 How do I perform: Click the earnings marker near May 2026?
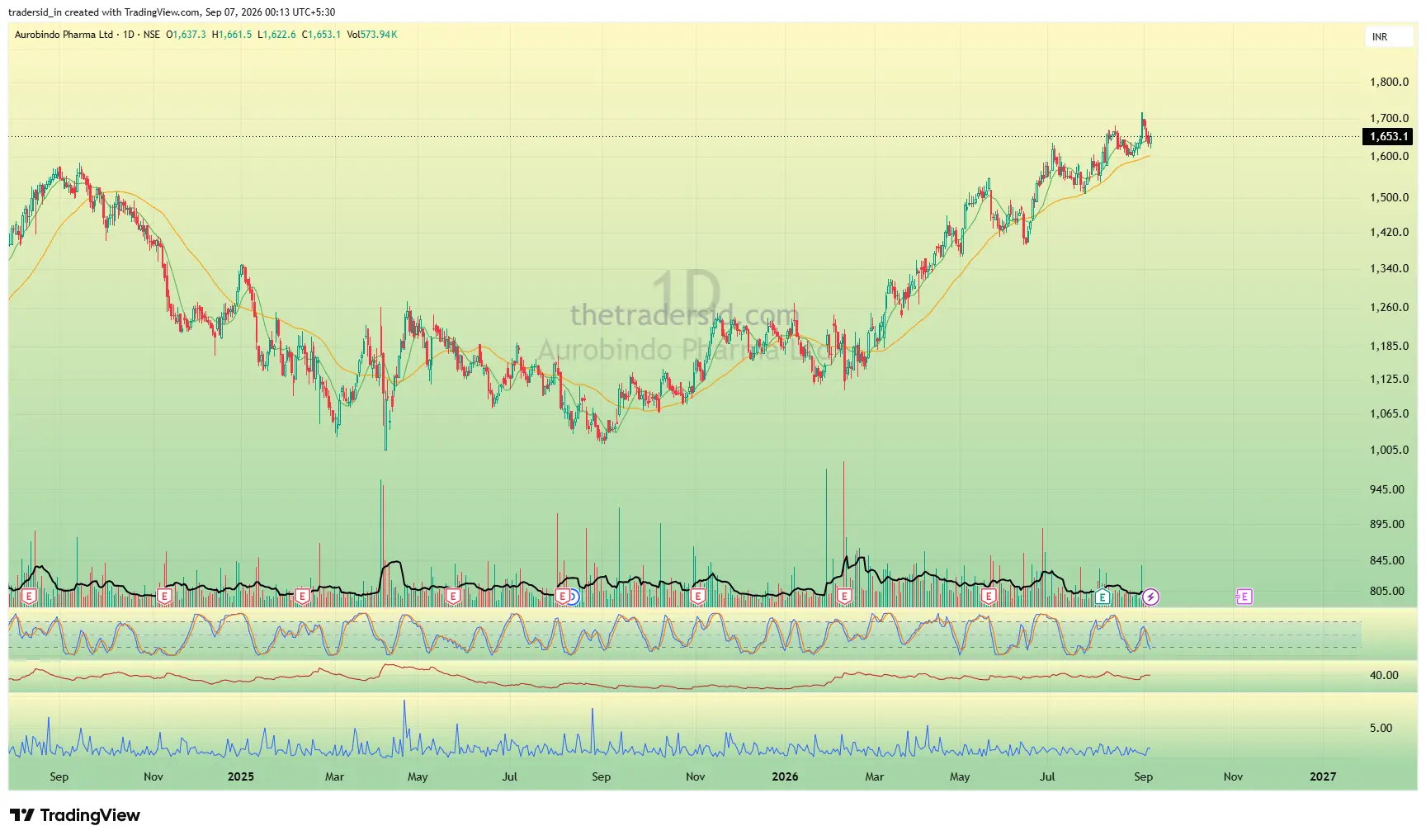pyautogui.click(x=989, y=596)
